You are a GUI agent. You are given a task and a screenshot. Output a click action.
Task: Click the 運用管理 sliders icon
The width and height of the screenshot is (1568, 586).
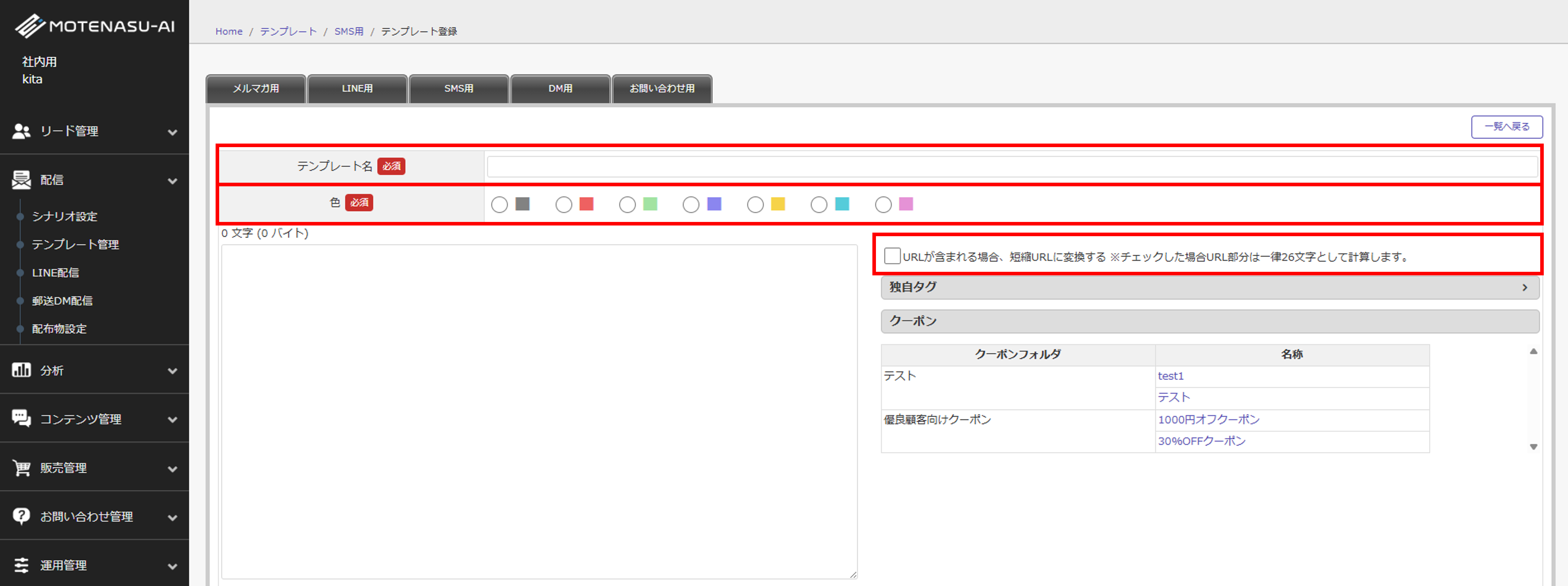[x=21, y=565]
